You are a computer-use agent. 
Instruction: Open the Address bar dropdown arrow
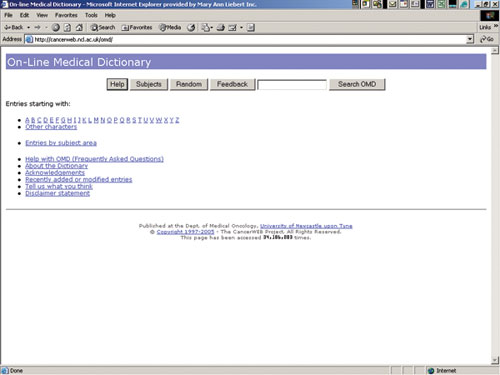[x=470, y=39]
